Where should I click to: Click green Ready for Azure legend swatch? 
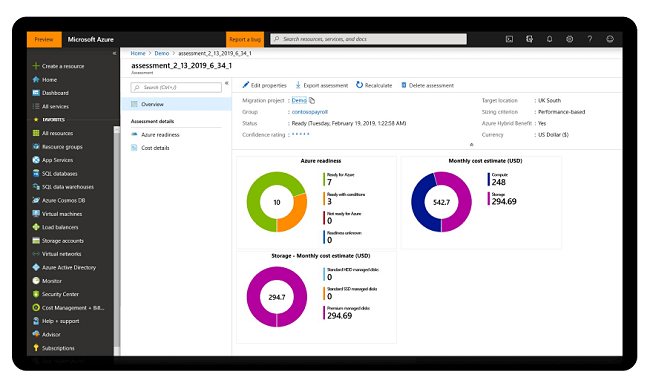pos(324,179)
